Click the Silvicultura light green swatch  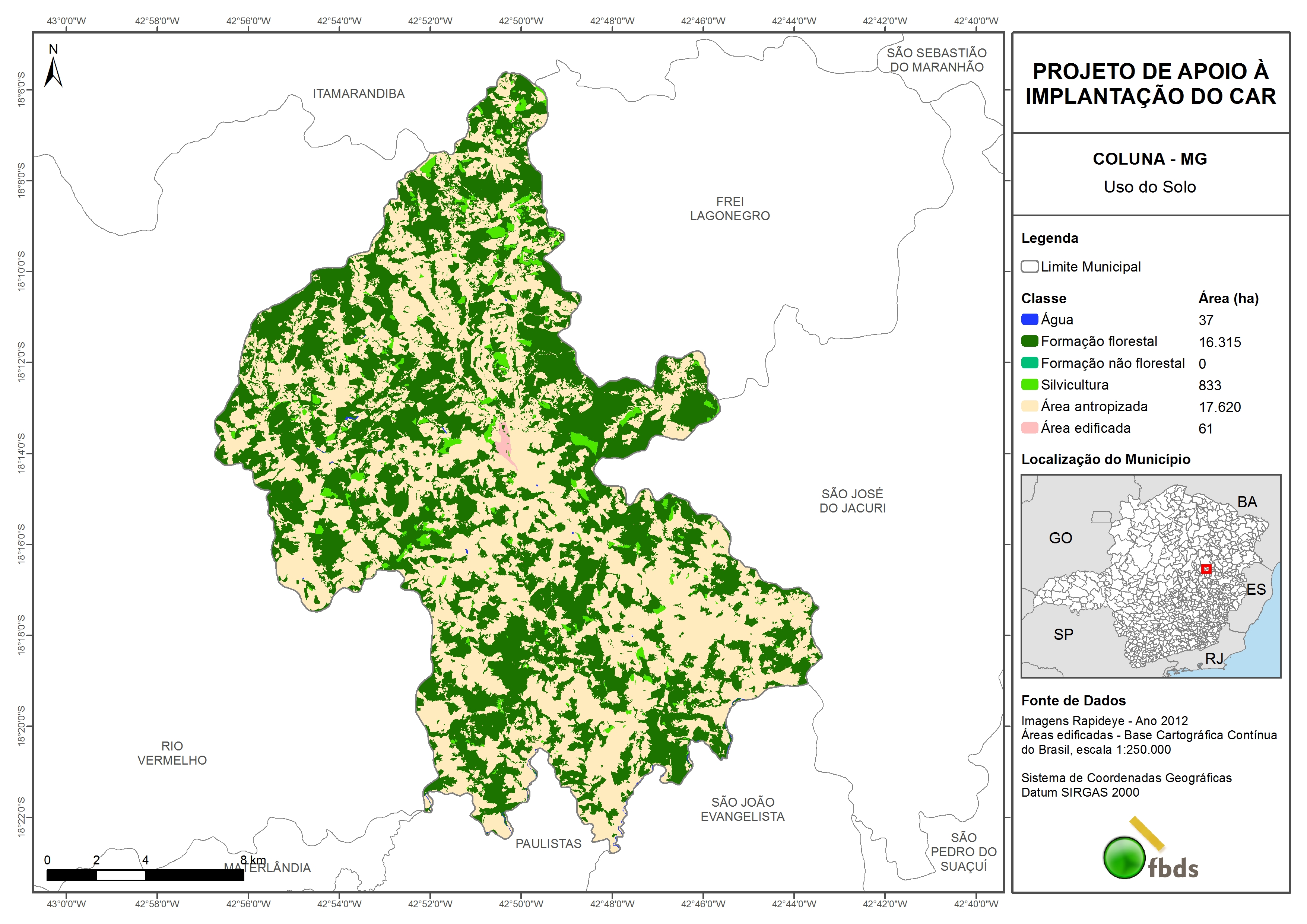pos(1029,384)
